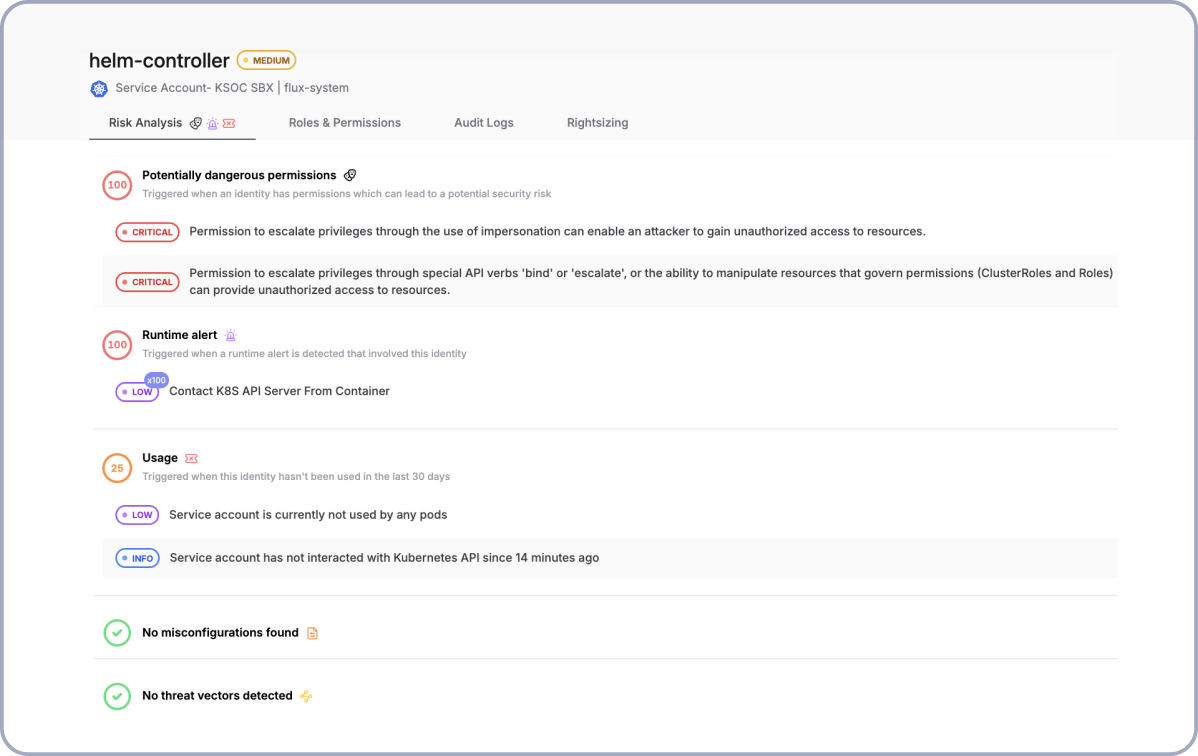Click the green checkmark for No threat vectors detected
The width and height of the screenshot is (1198, 756).
click(117, 696)
